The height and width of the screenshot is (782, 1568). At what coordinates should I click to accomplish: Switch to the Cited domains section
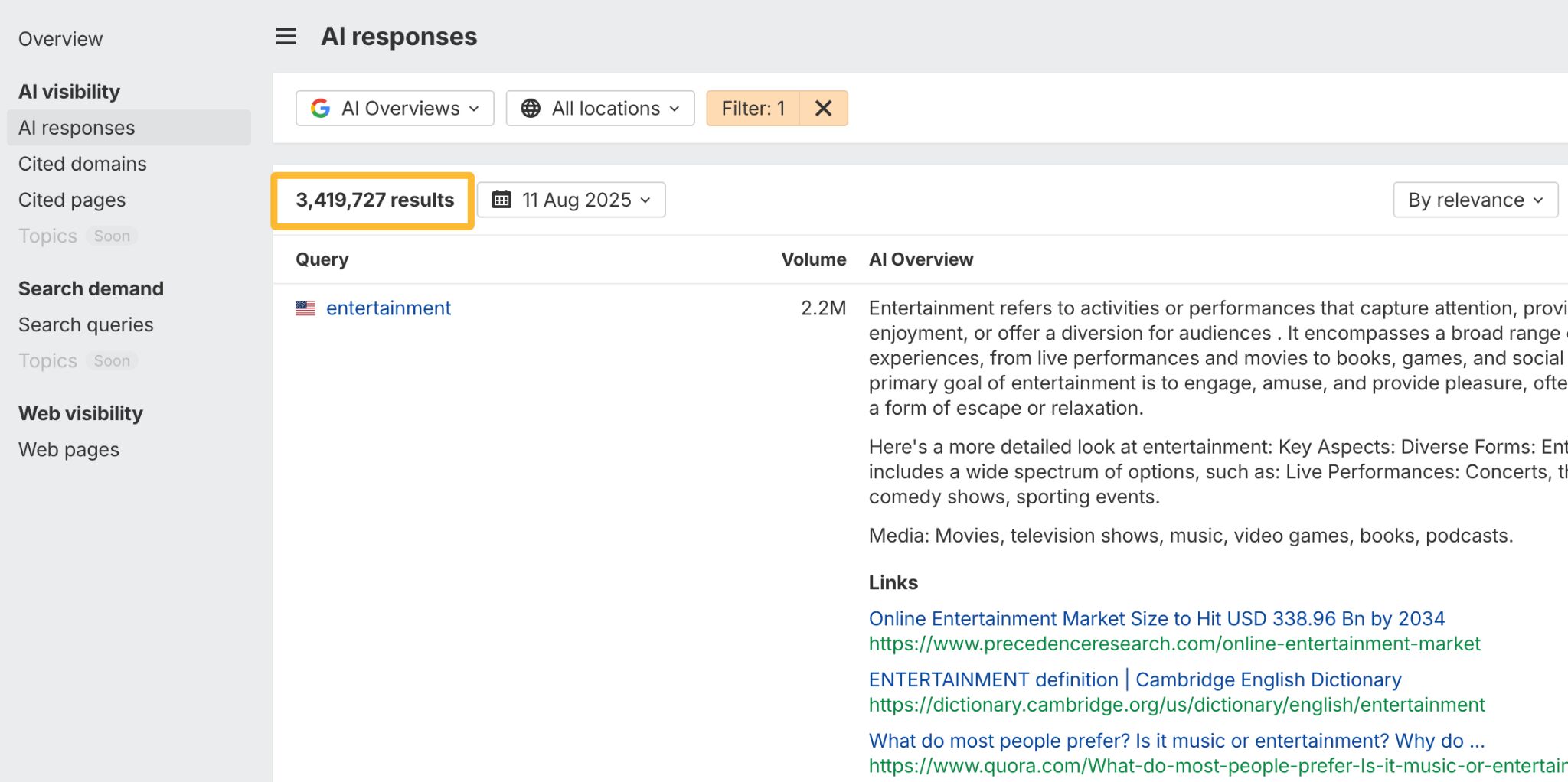(81, 163)
